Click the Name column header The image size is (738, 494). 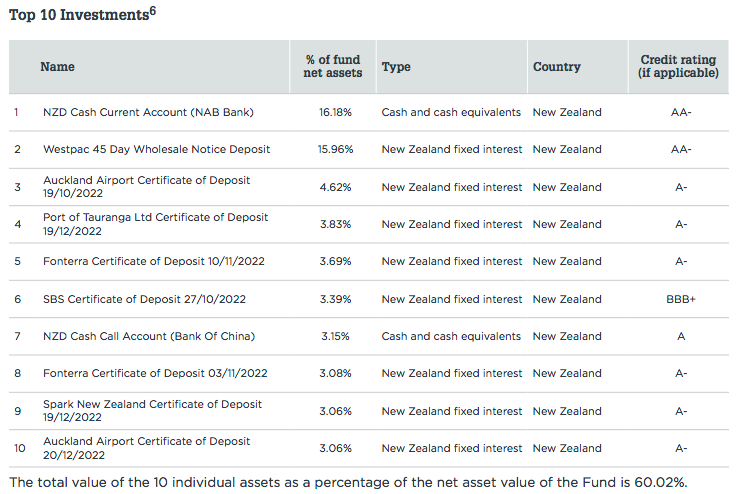click(x=57, y=67)
